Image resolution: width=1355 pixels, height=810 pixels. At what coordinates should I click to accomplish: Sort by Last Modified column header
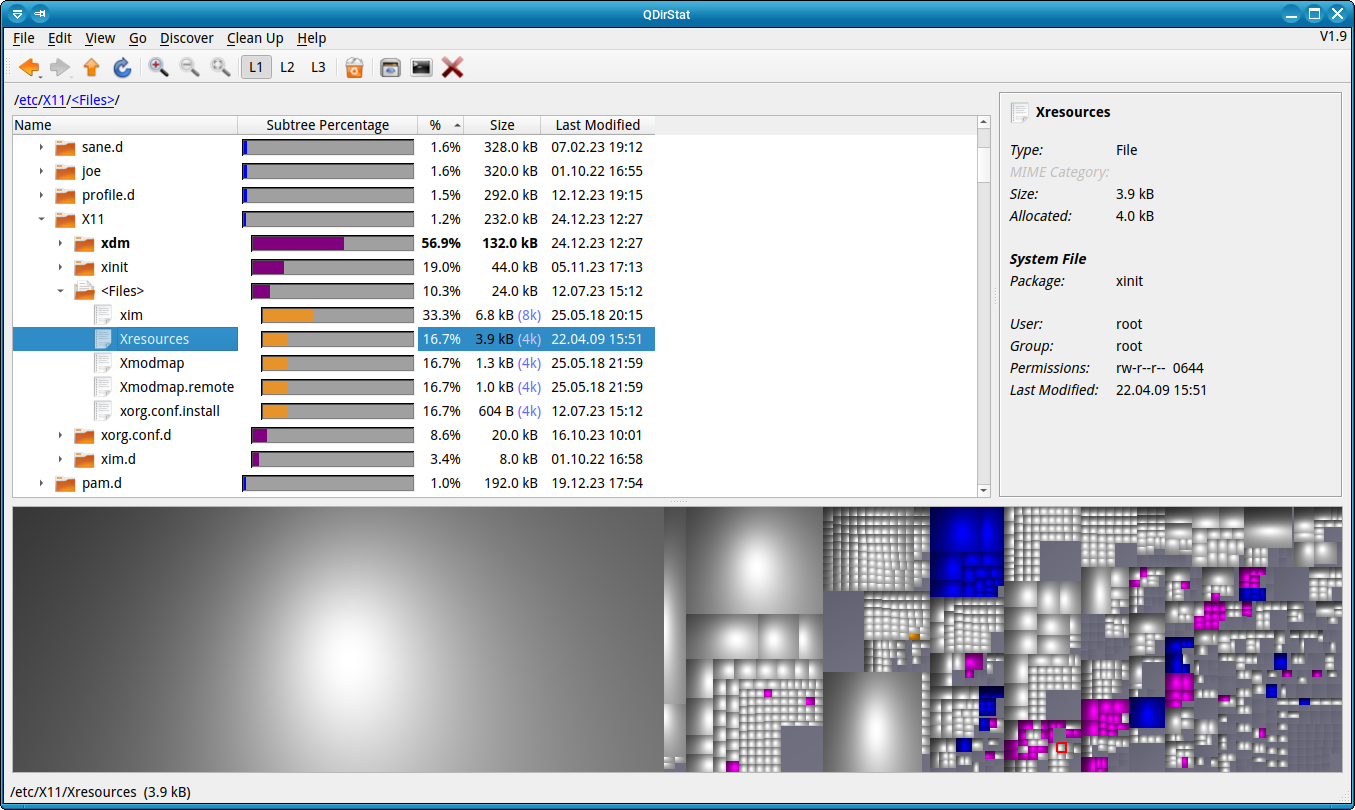point(598,125)
